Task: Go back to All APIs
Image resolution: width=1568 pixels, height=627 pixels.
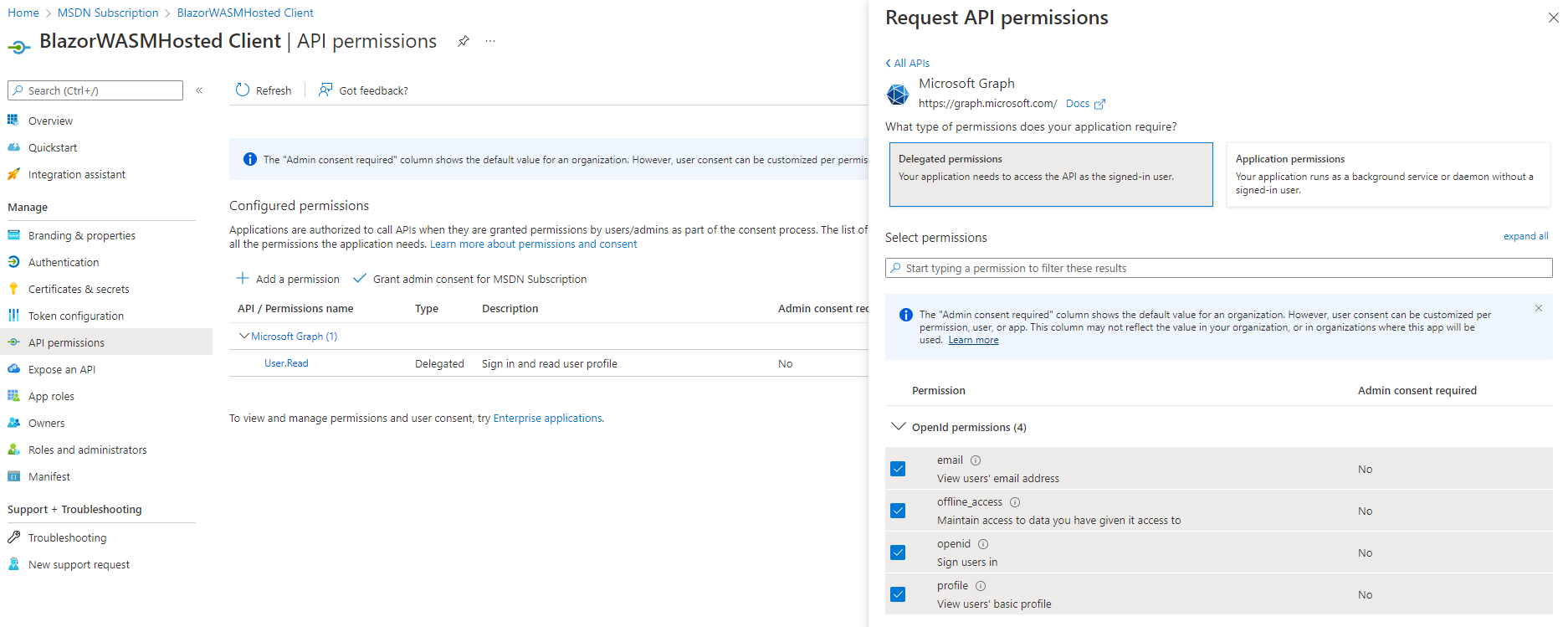Action: click(x=908, y=63)
